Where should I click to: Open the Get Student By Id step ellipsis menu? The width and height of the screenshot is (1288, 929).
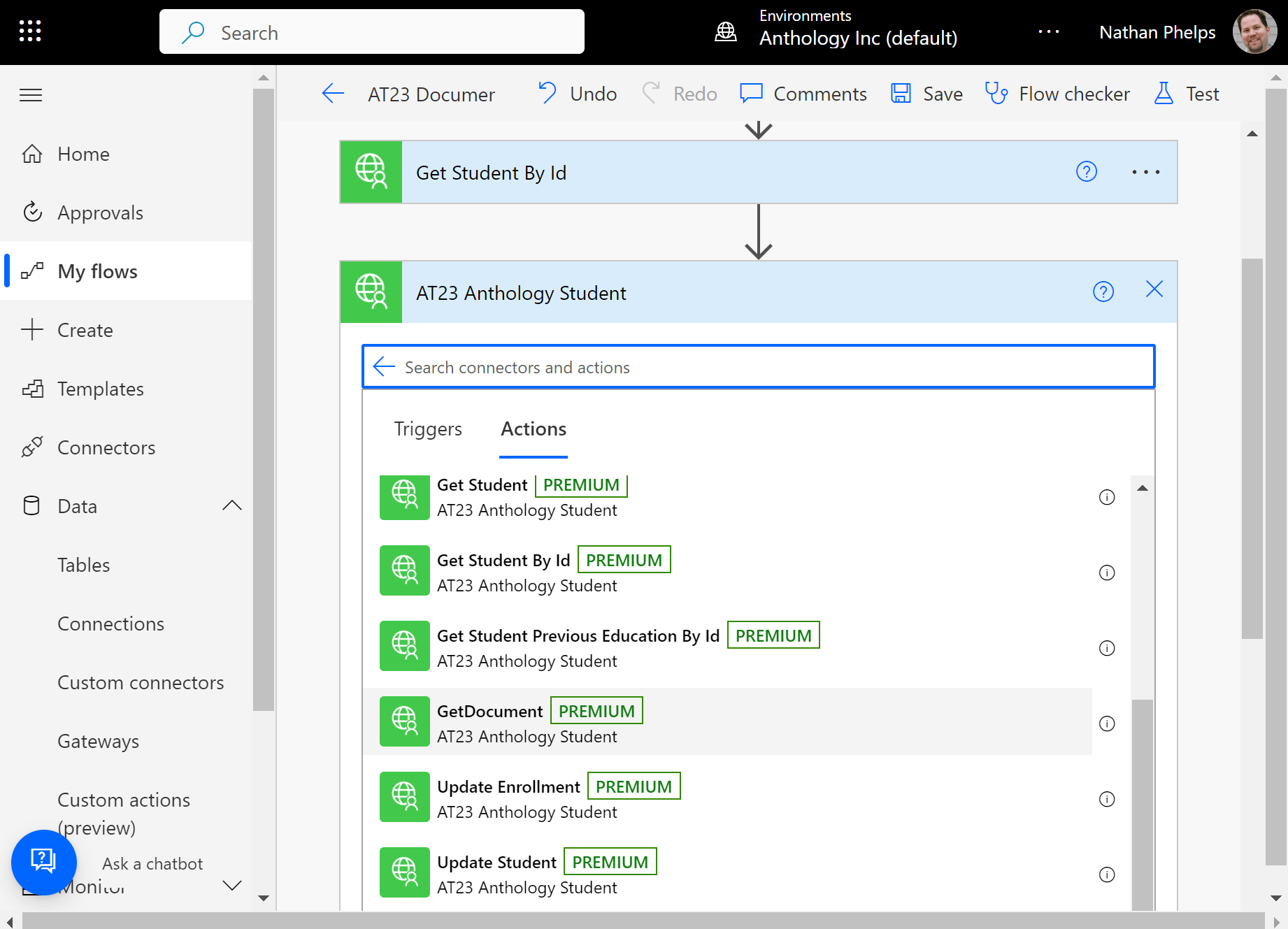[1146, 171]
